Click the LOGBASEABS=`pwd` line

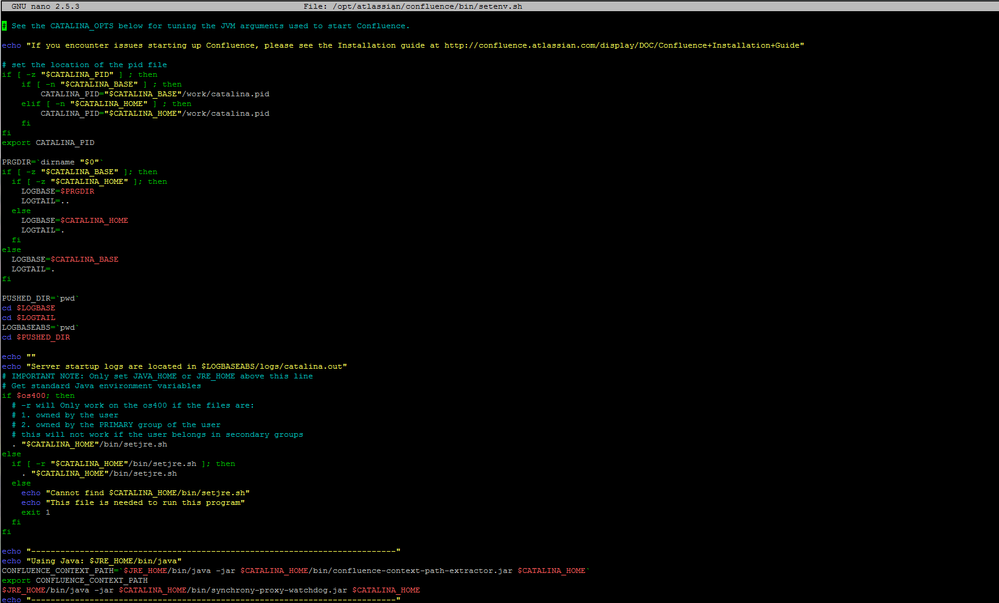[x=41, y=328]
